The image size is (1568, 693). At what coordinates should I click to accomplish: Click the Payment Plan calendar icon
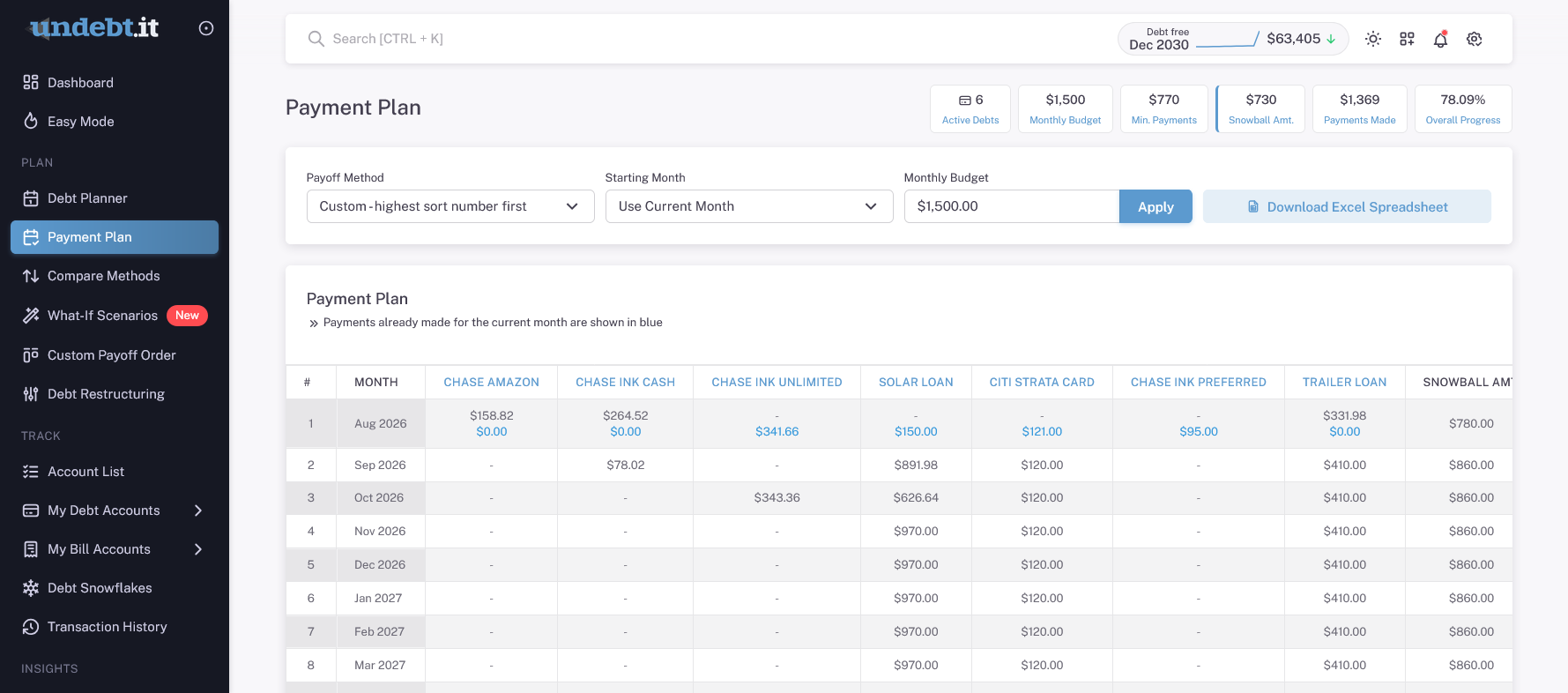(x=31, y=237)
